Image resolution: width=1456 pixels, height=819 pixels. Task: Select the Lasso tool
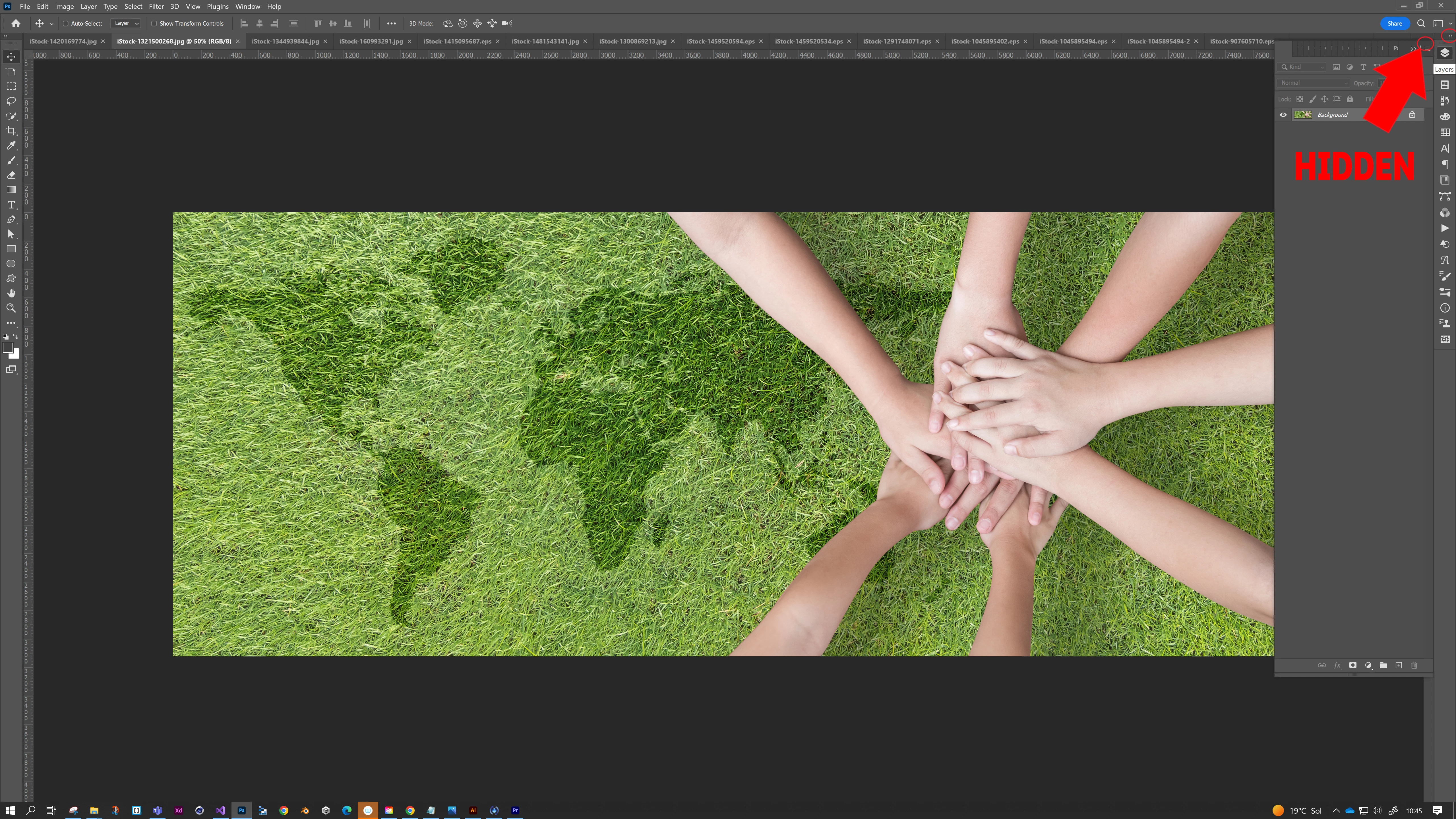tap(11, 101)
